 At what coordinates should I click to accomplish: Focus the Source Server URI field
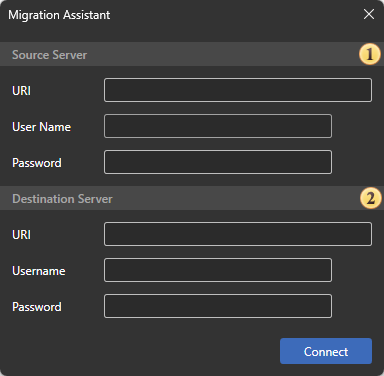point(238,90)
